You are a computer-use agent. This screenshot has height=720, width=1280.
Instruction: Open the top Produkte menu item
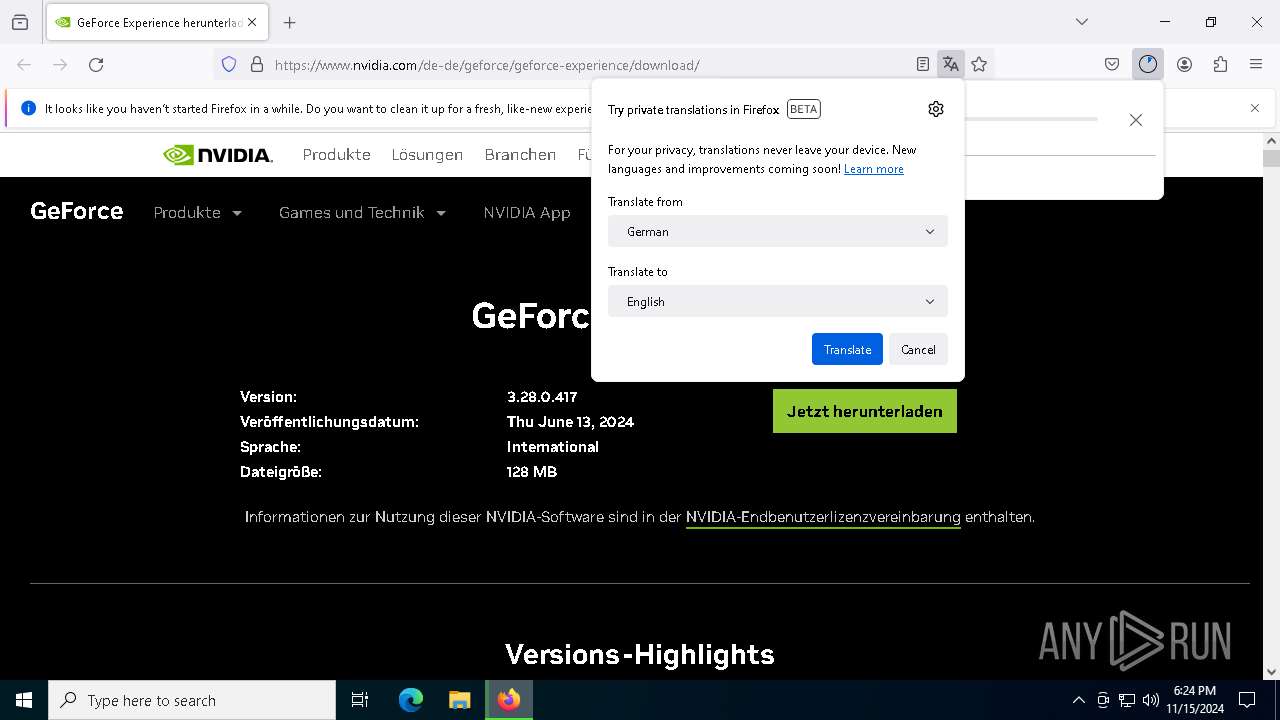(337, 155)
